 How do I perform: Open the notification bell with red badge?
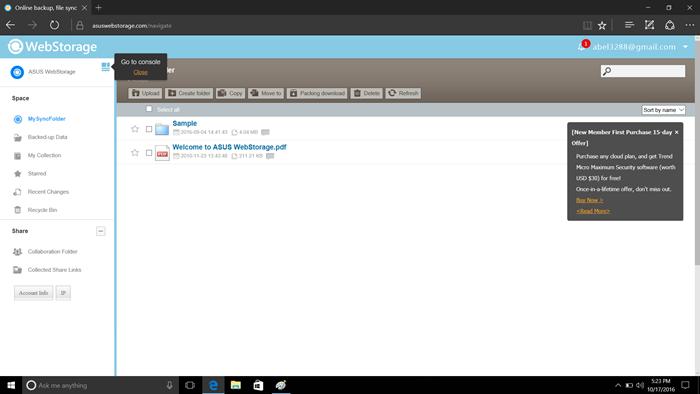[x=583, y=46]
